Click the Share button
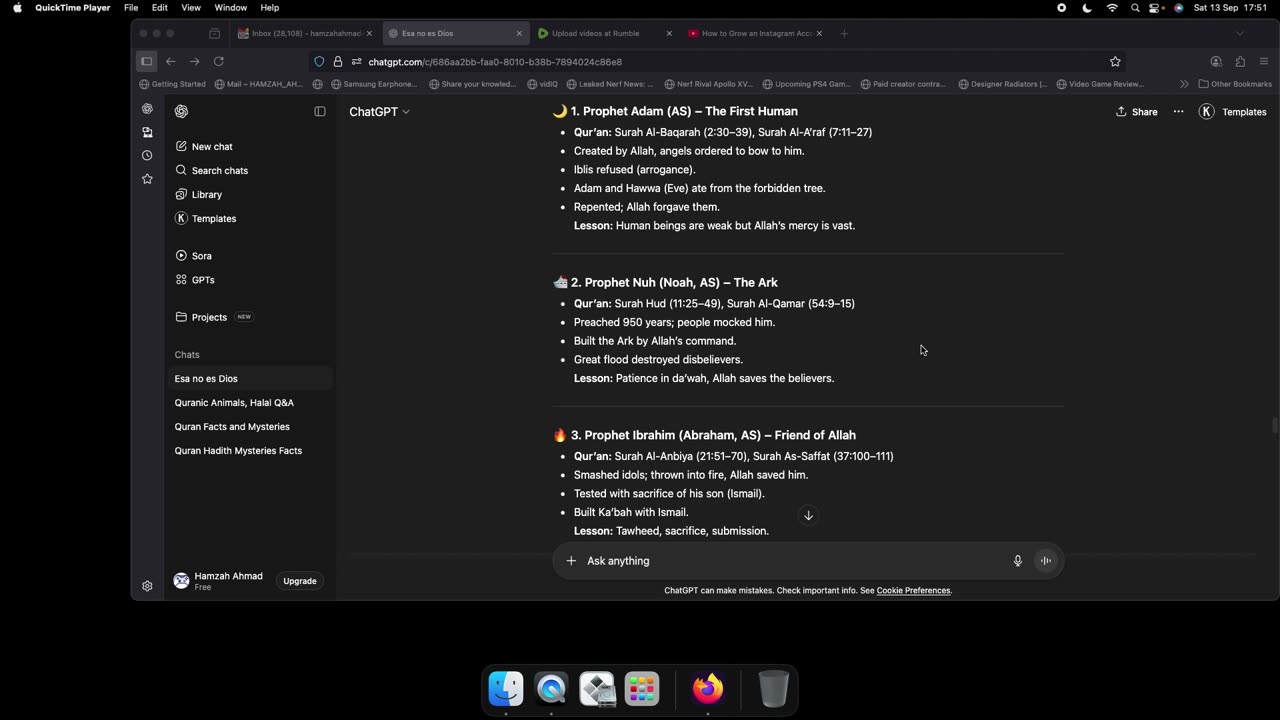The image size is (1280, 720). pyautogui.click(x=1137, y=112)
